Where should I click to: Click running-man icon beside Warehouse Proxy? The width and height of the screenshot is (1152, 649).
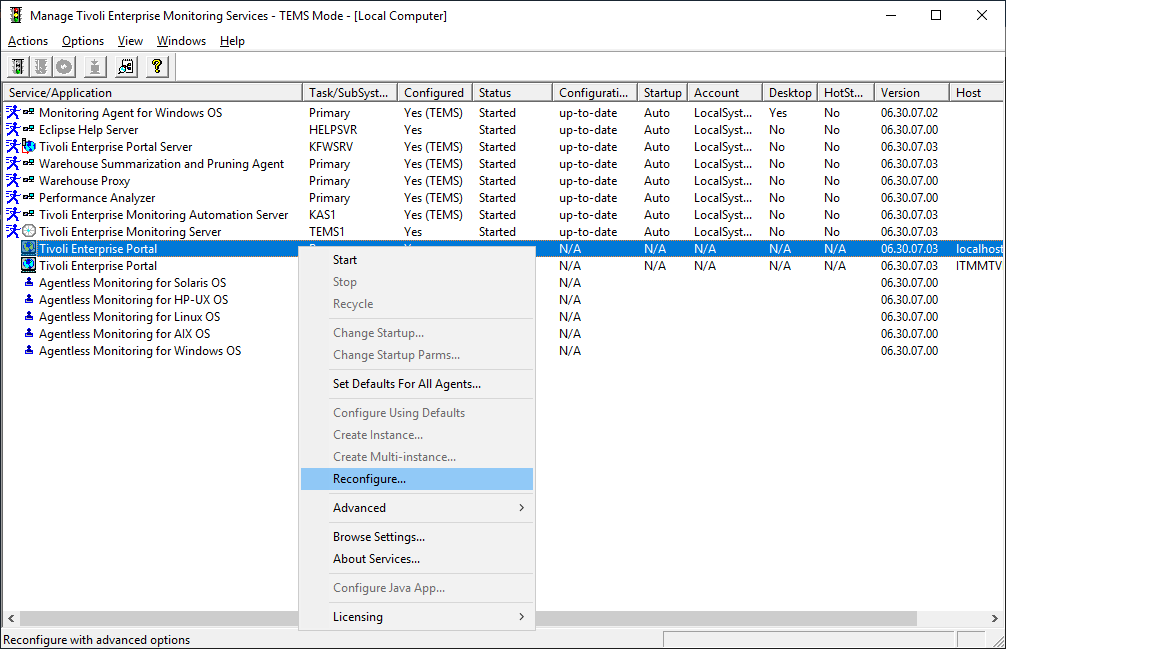point(12,180)
